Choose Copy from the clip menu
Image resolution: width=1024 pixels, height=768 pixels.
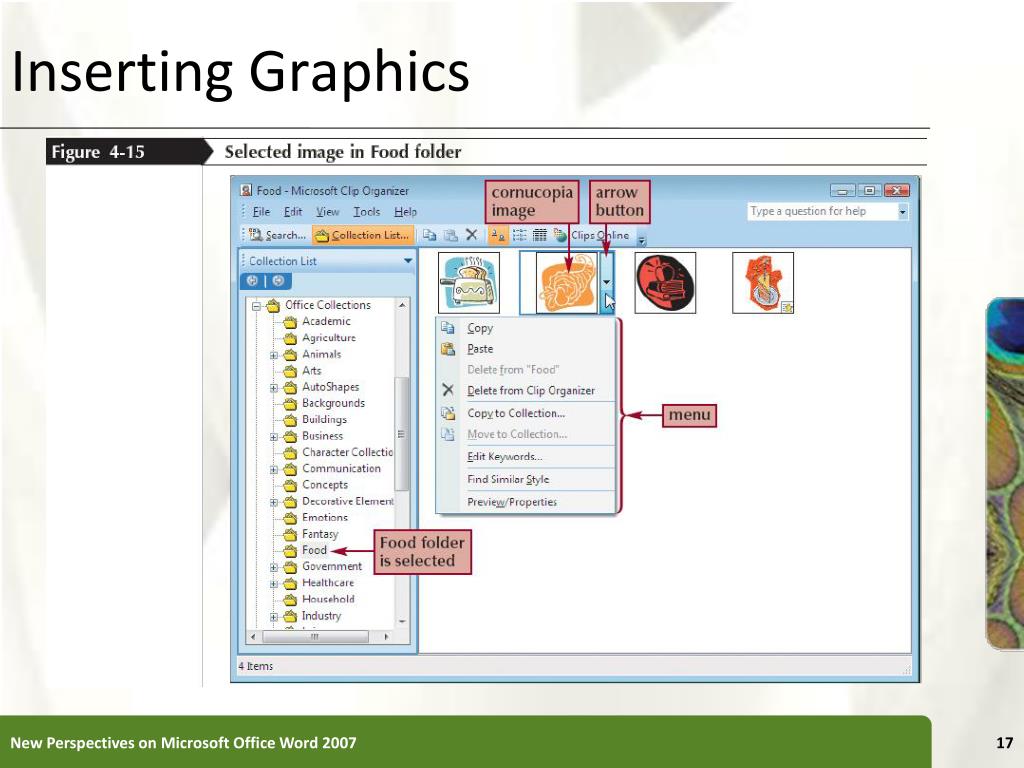[526, 328]
